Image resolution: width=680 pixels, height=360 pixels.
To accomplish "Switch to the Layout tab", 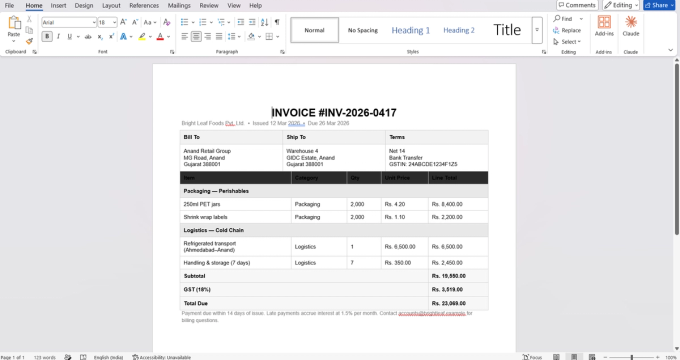I will click(x=111, y=6).
